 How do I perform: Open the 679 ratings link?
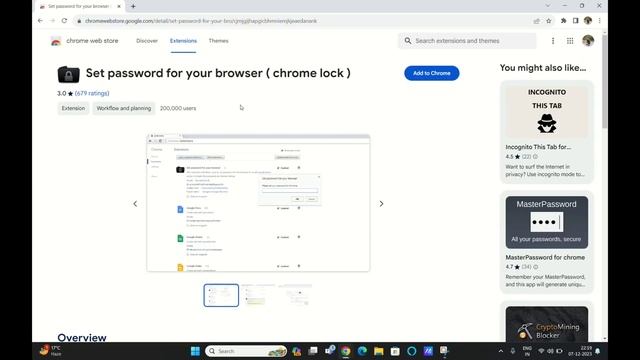point(92,93)
